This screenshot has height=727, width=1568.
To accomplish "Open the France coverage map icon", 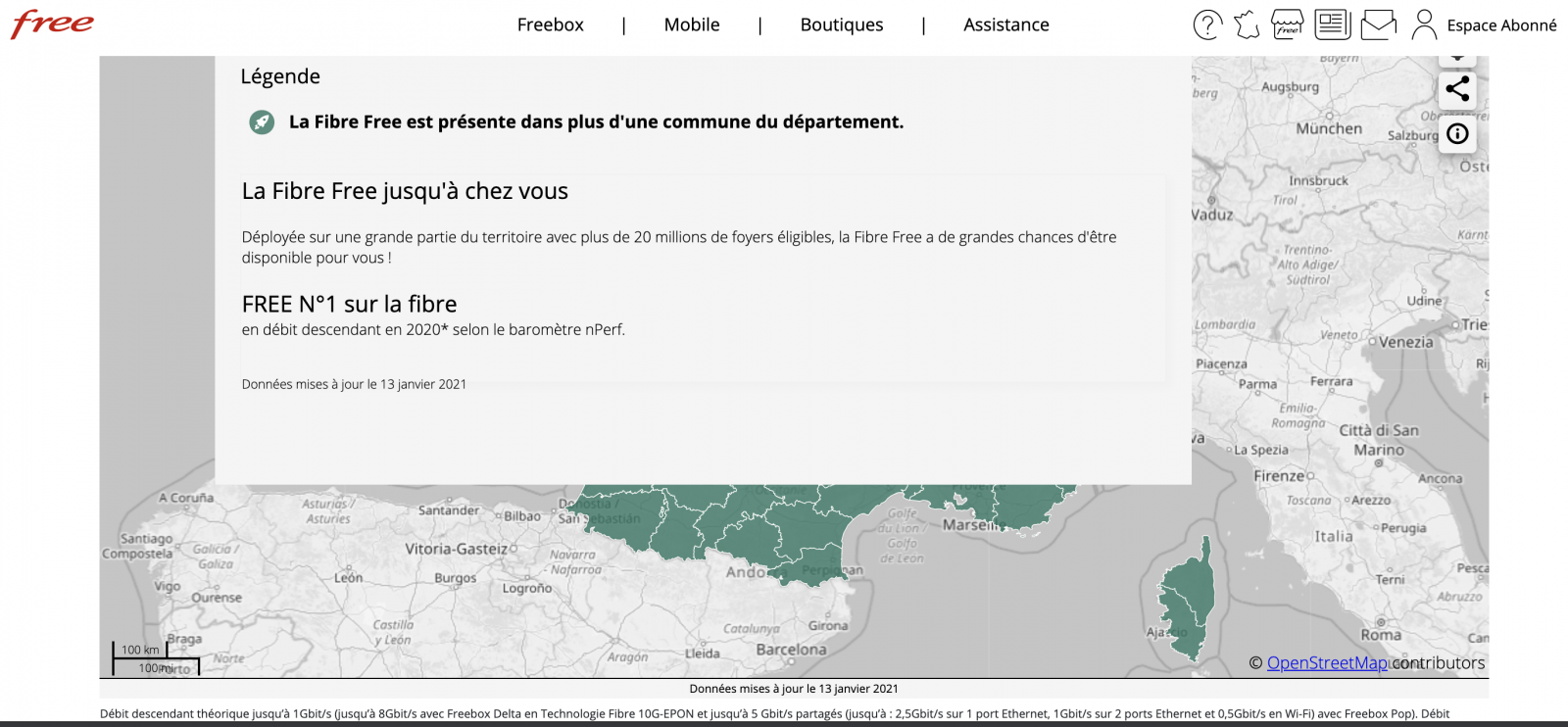I will point(1247,24).
